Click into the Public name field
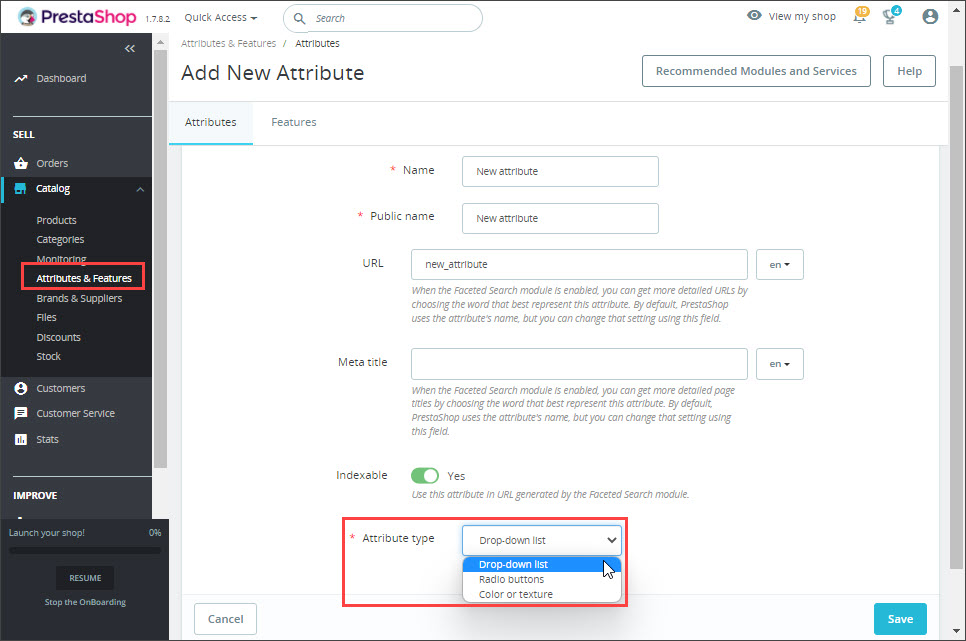Viewport: 966px width, 641px height. 560,218
